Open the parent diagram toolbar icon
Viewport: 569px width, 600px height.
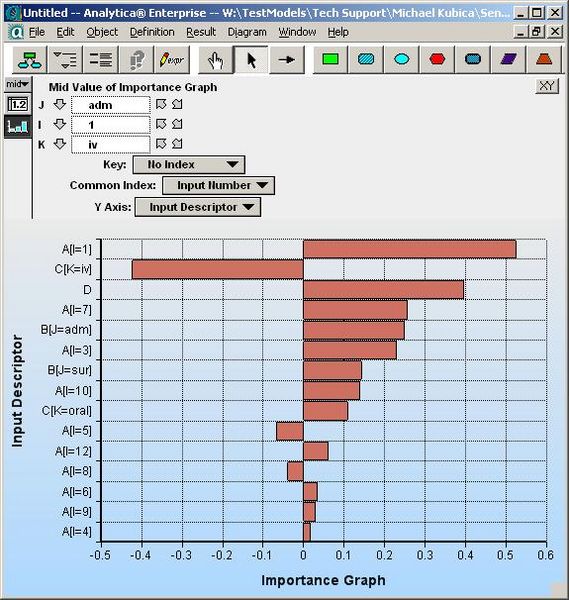[30, 60]
